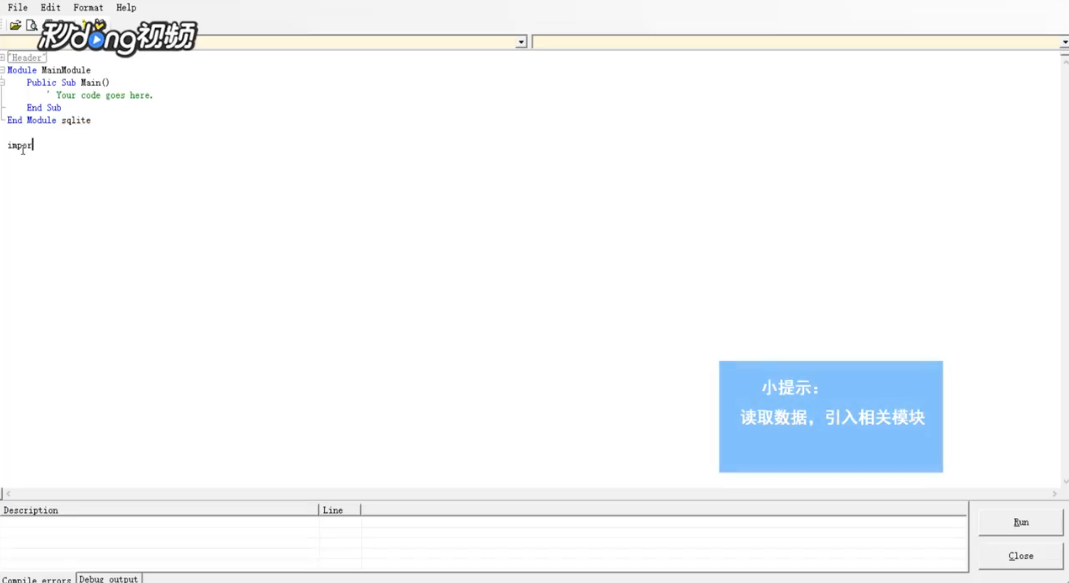Click the 'Your code goes here.' comment
The image size is (1069, 583).
[101, 95]
